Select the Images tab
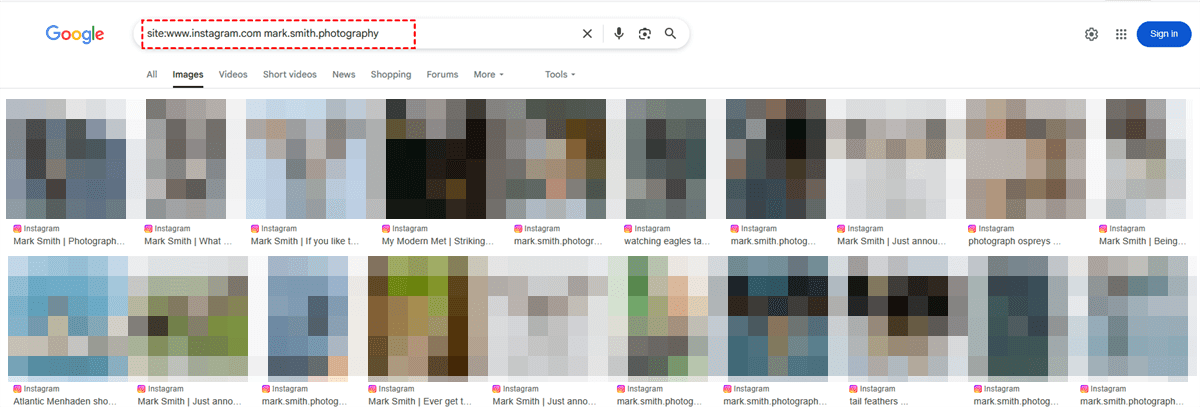The width and height of the screenshot is (1200, 407). point(188,74)
